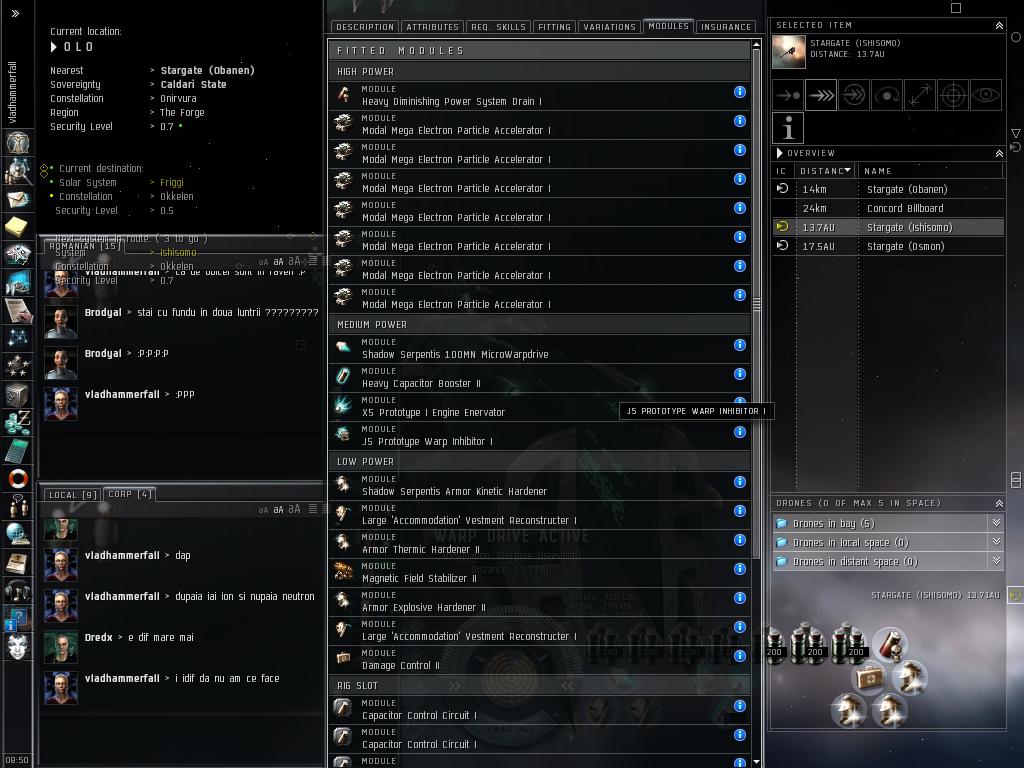Open the Jukebox headphones icon

[x=18, y=591]
